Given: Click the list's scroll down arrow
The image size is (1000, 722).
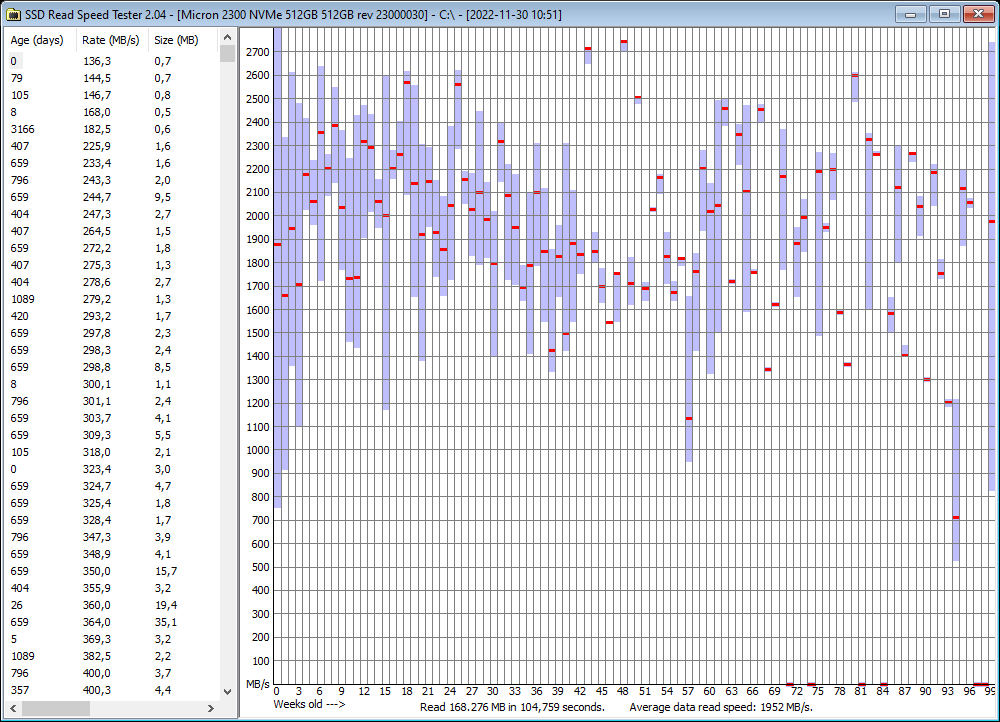Looking at the screenshot, I should tap(227, 691).
